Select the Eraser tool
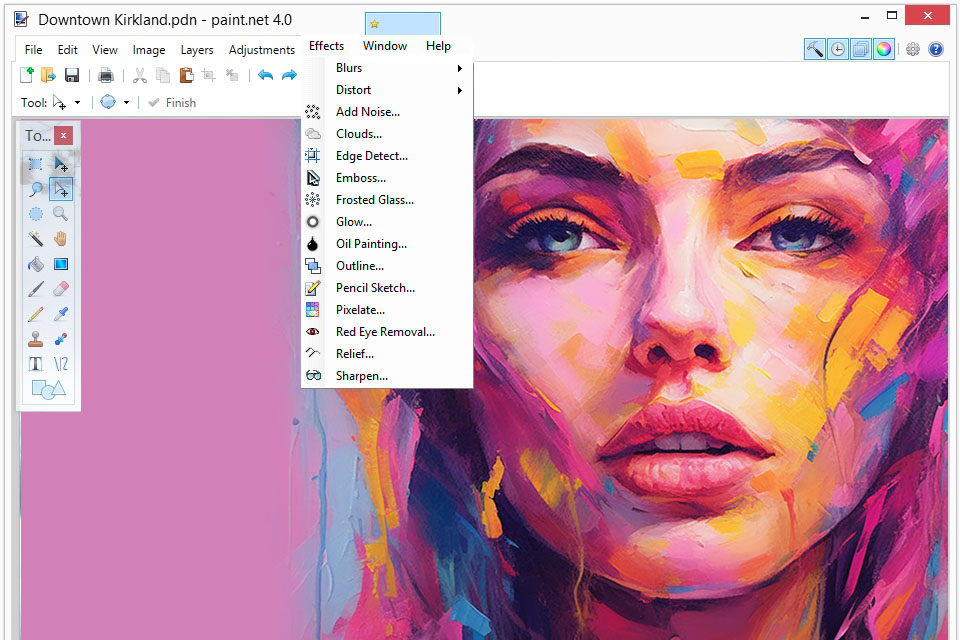Screen dimensions: 960x640 pos(61,289)
